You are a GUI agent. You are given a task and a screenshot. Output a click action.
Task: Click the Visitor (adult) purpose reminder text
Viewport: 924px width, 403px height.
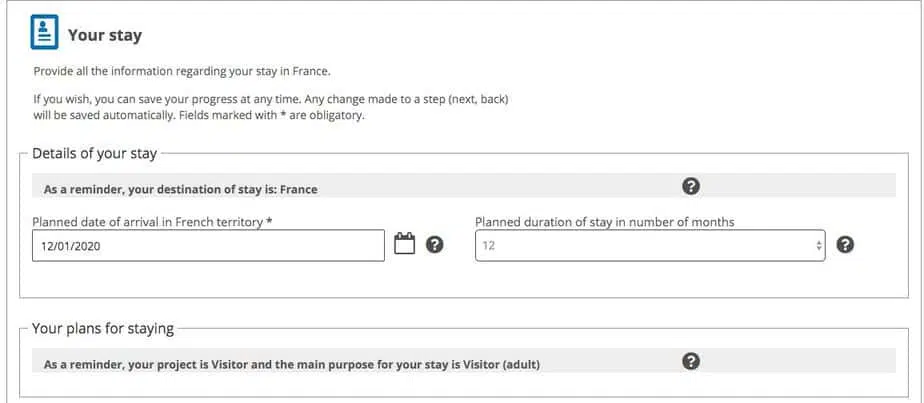click(x=292, y=365)
